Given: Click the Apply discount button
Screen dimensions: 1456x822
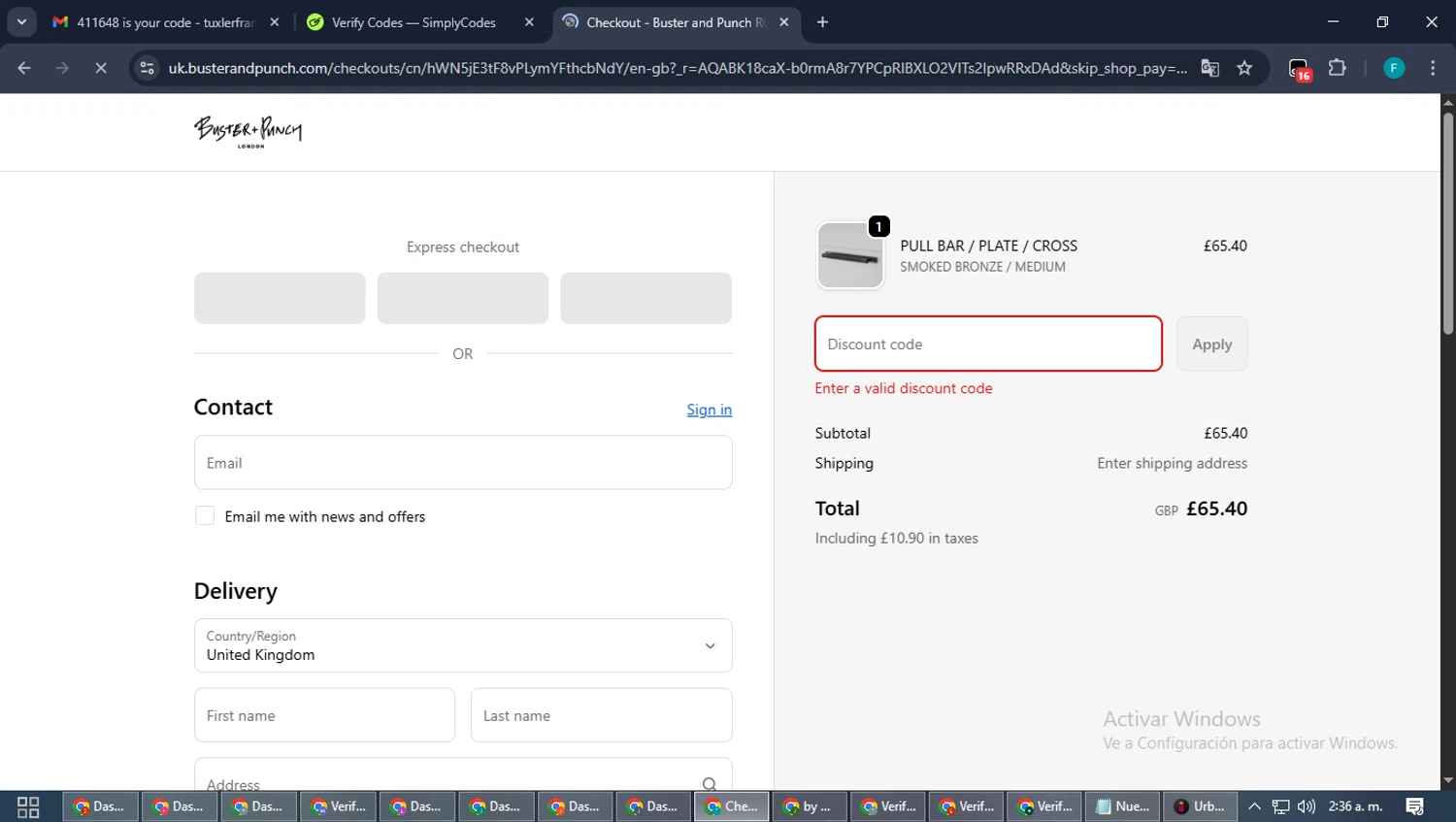Looking at the screenshot, I should tap(1212, 345).
